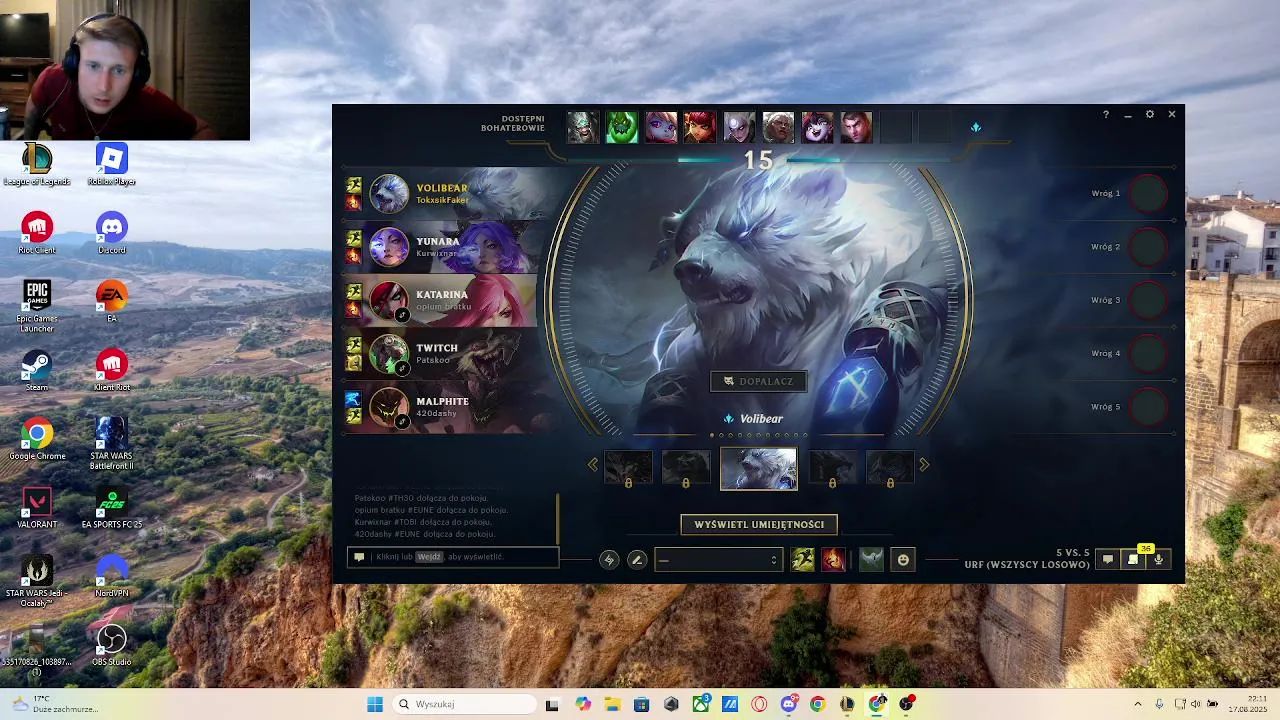Choose the purple-haired yordle portrait on the bench
Viewport: 1280px width, 720px height.
point(660,127)
